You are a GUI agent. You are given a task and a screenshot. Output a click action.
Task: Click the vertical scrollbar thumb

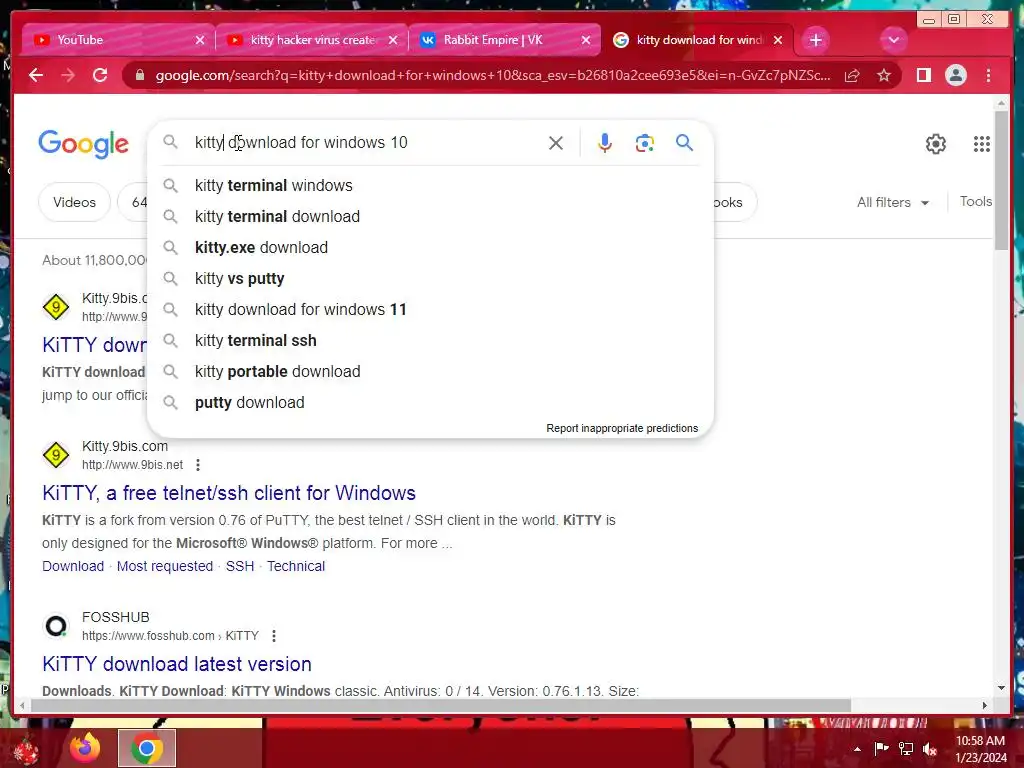[x=1001, y=180]
